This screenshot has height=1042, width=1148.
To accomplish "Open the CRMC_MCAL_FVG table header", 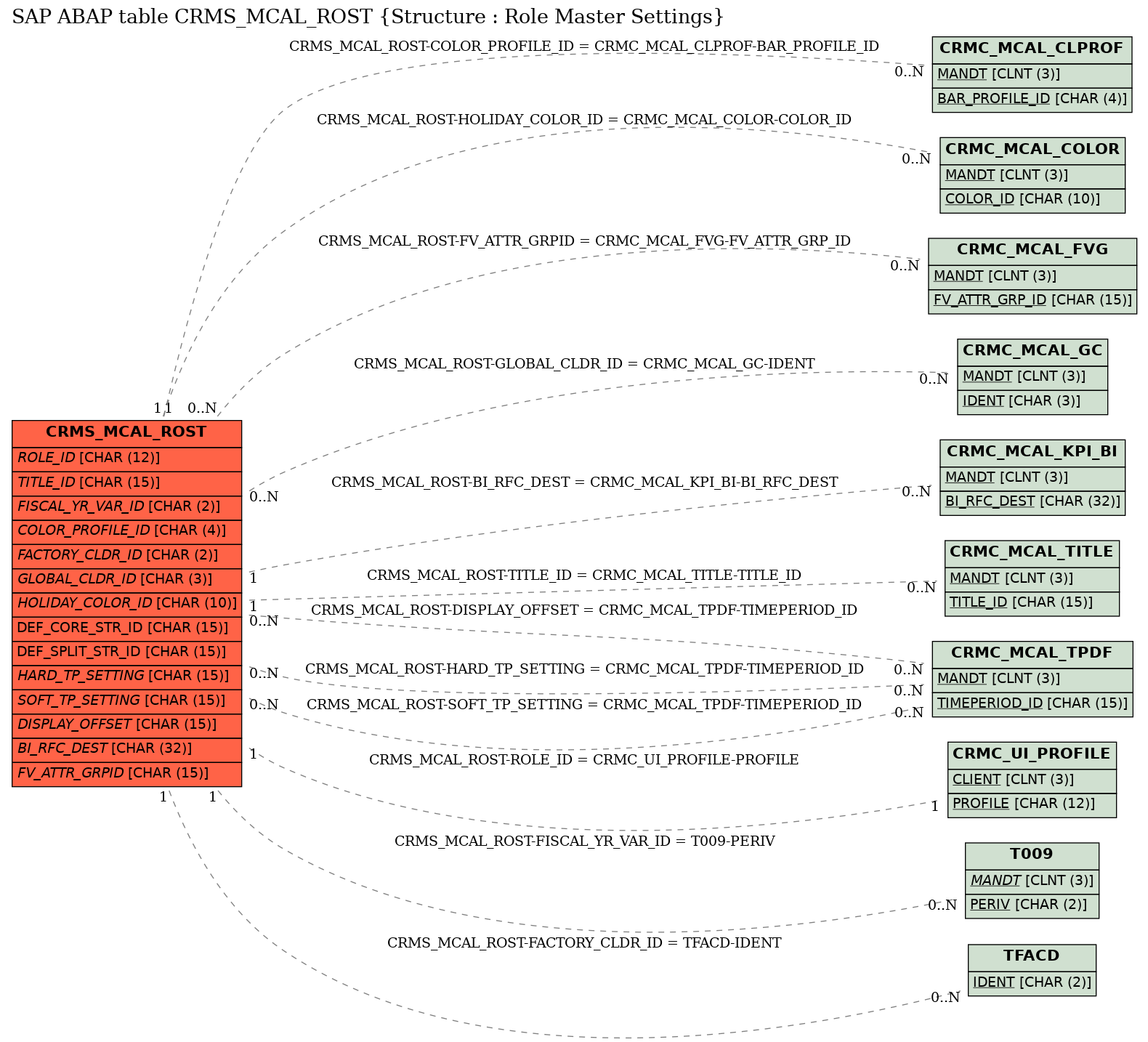I will click(1032, 251).
